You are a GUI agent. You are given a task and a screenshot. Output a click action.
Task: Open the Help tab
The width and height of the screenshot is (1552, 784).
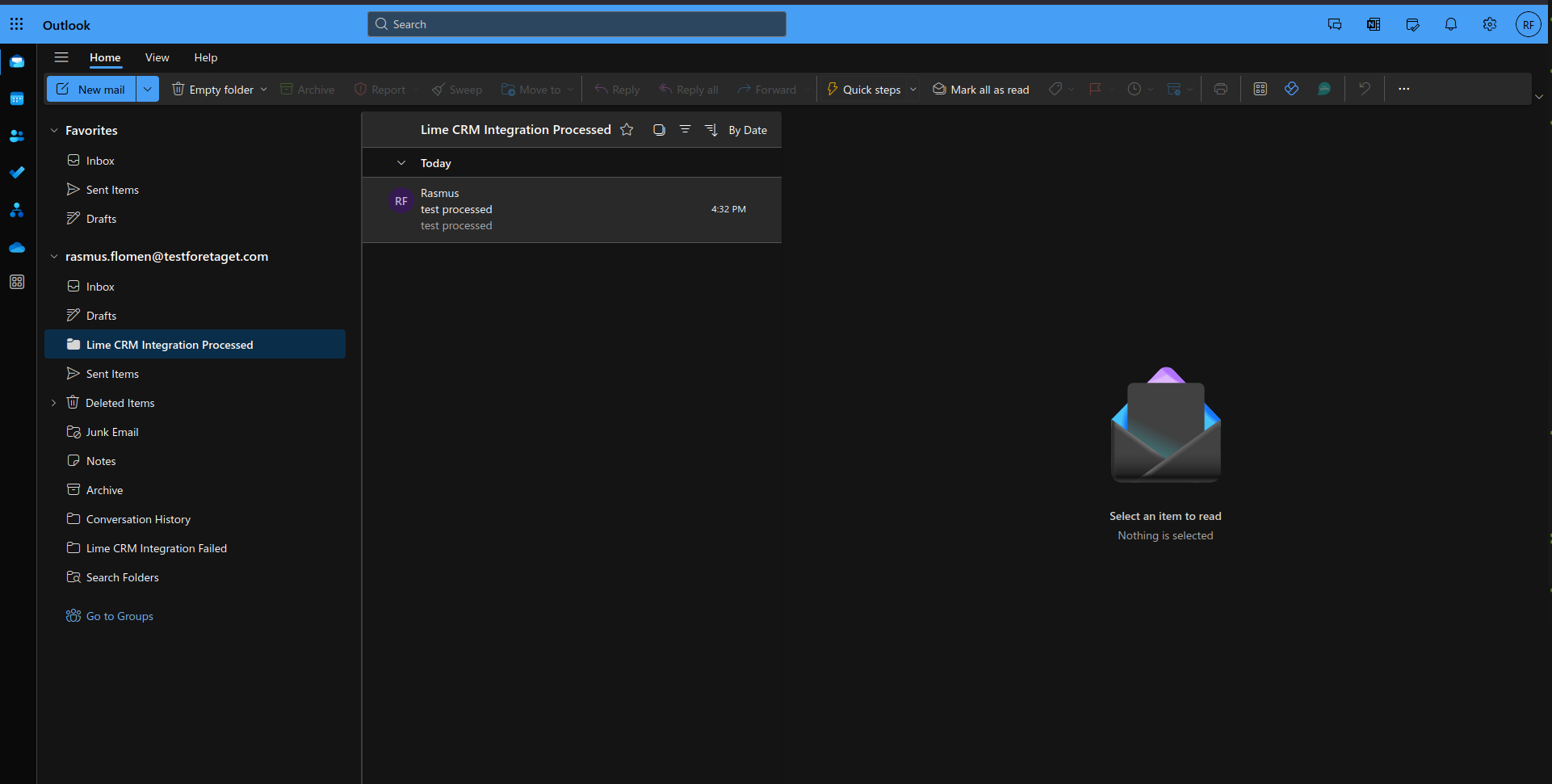tap(206, 57)
